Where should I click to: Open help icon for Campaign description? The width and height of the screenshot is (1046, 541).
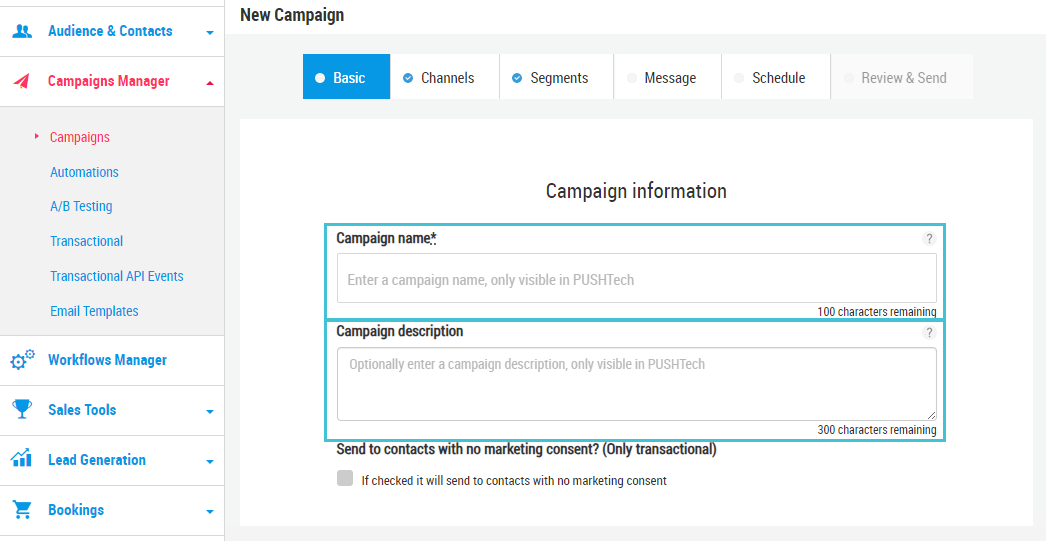(x=929, y=332)
